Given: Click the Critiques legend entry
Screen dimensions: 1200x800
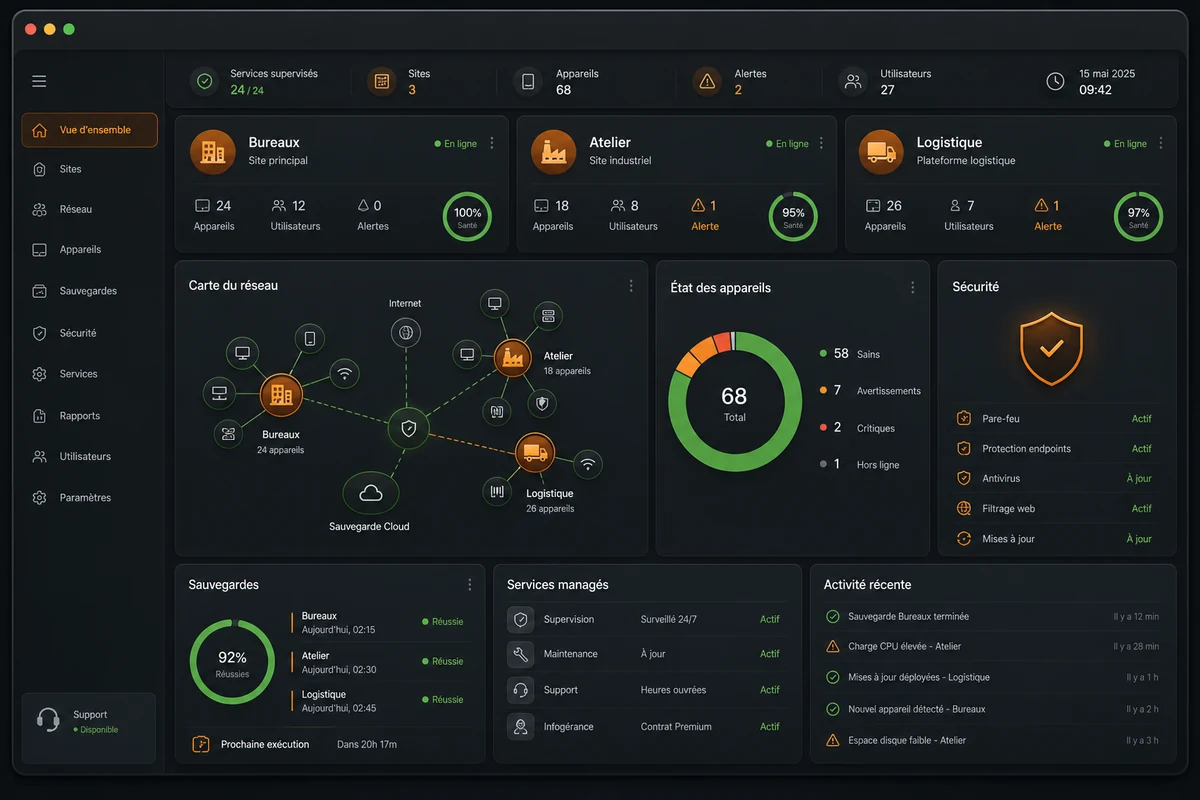Looking at the screenshot, I should click(x=857, y=428).
